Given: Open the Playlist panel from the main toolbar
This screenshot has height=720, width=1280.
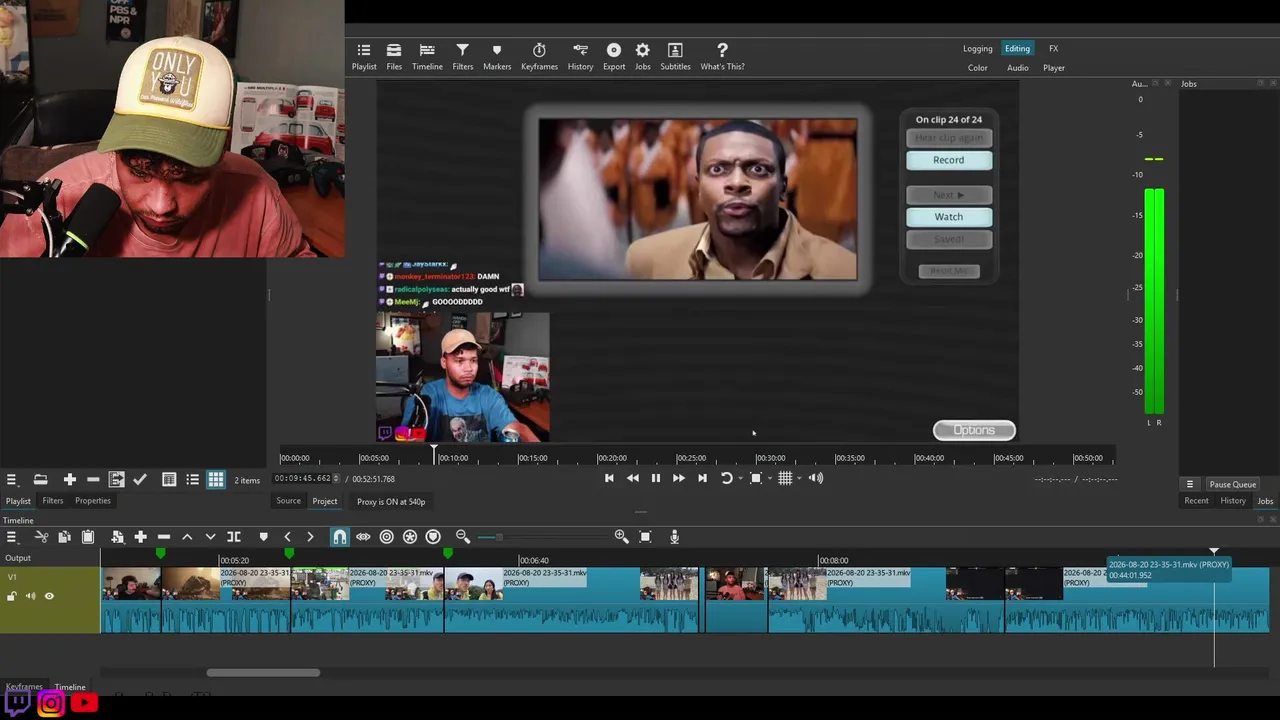Looking at the screenshot, I should [364, 57].
